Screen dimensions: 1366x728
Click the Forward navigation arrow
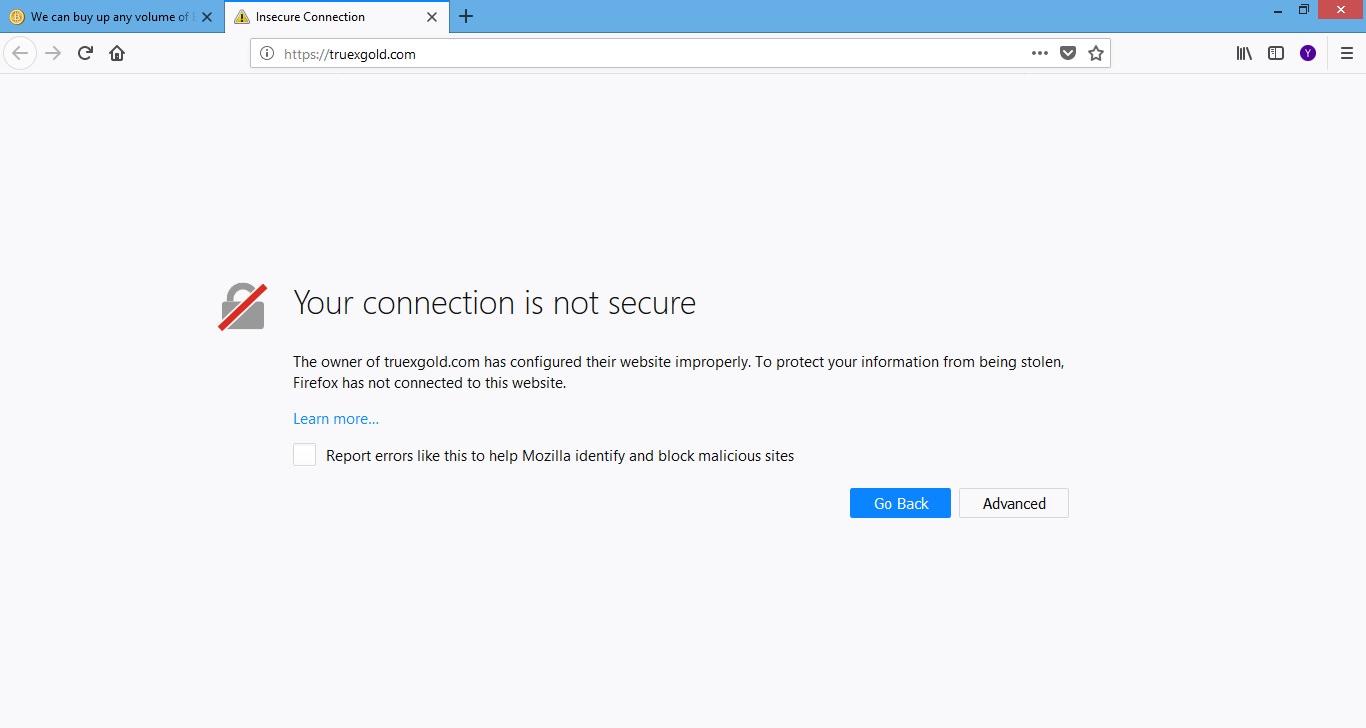pyautogui.click(x=53, y=53)
